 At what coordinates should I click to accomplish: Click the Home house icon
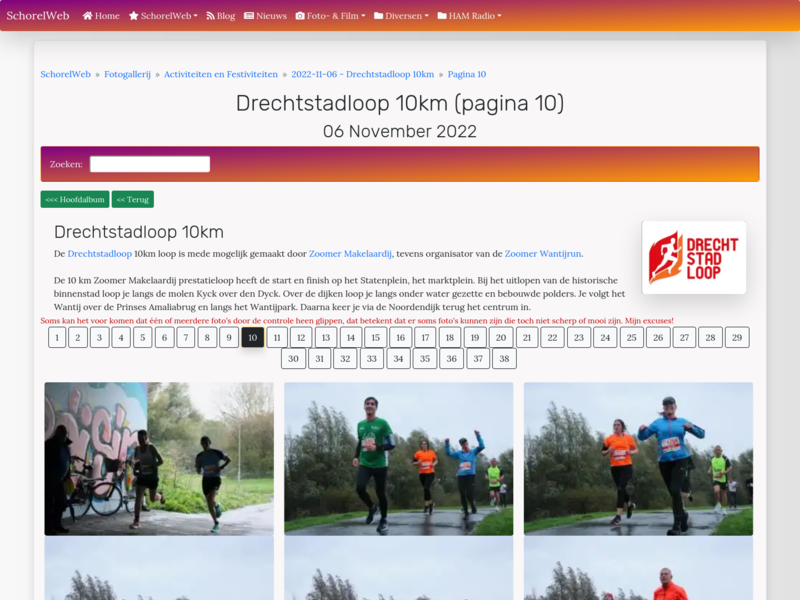pos(88,16)
